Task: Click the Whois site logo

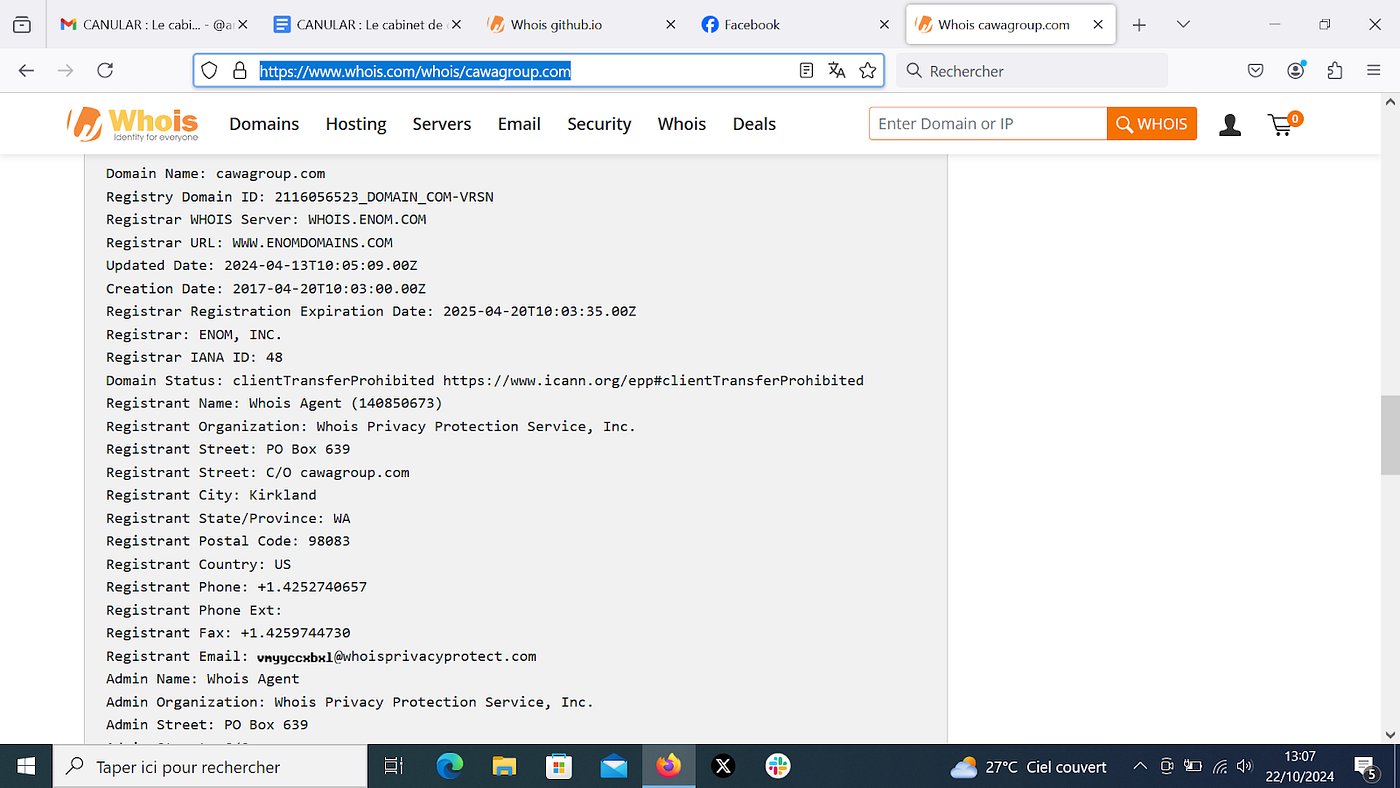Action: pos(132,124)
